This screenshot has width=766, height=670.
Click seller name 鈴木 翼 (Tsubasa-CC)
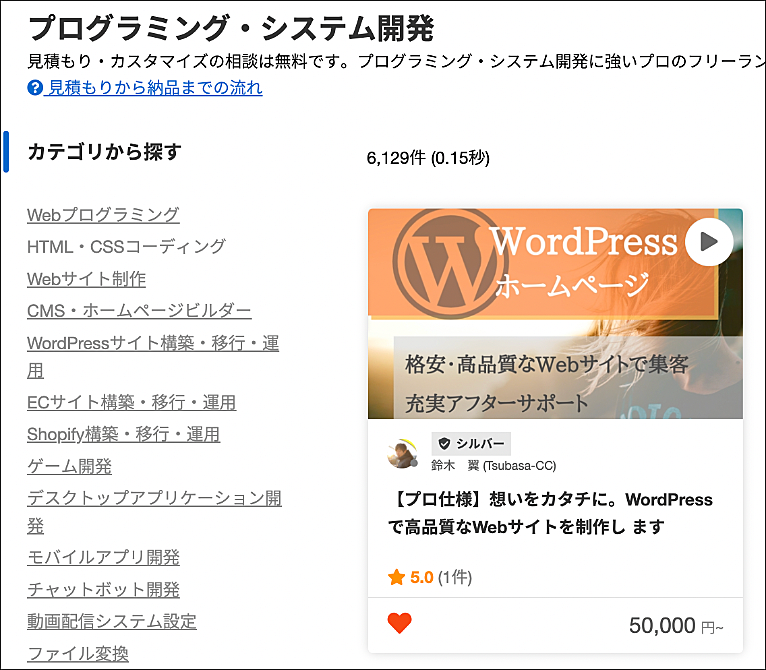tap(494, 466)
